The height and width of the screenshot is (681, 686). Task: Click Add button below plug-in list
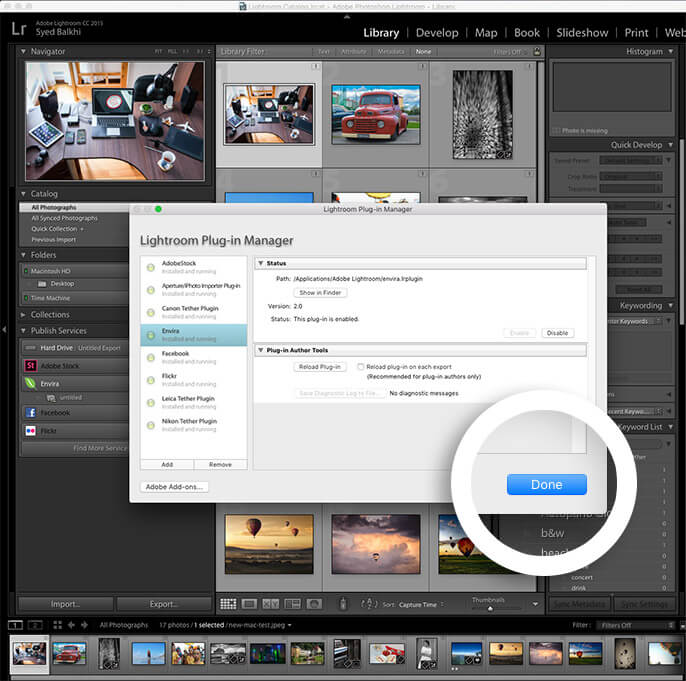tap(167, 464)
